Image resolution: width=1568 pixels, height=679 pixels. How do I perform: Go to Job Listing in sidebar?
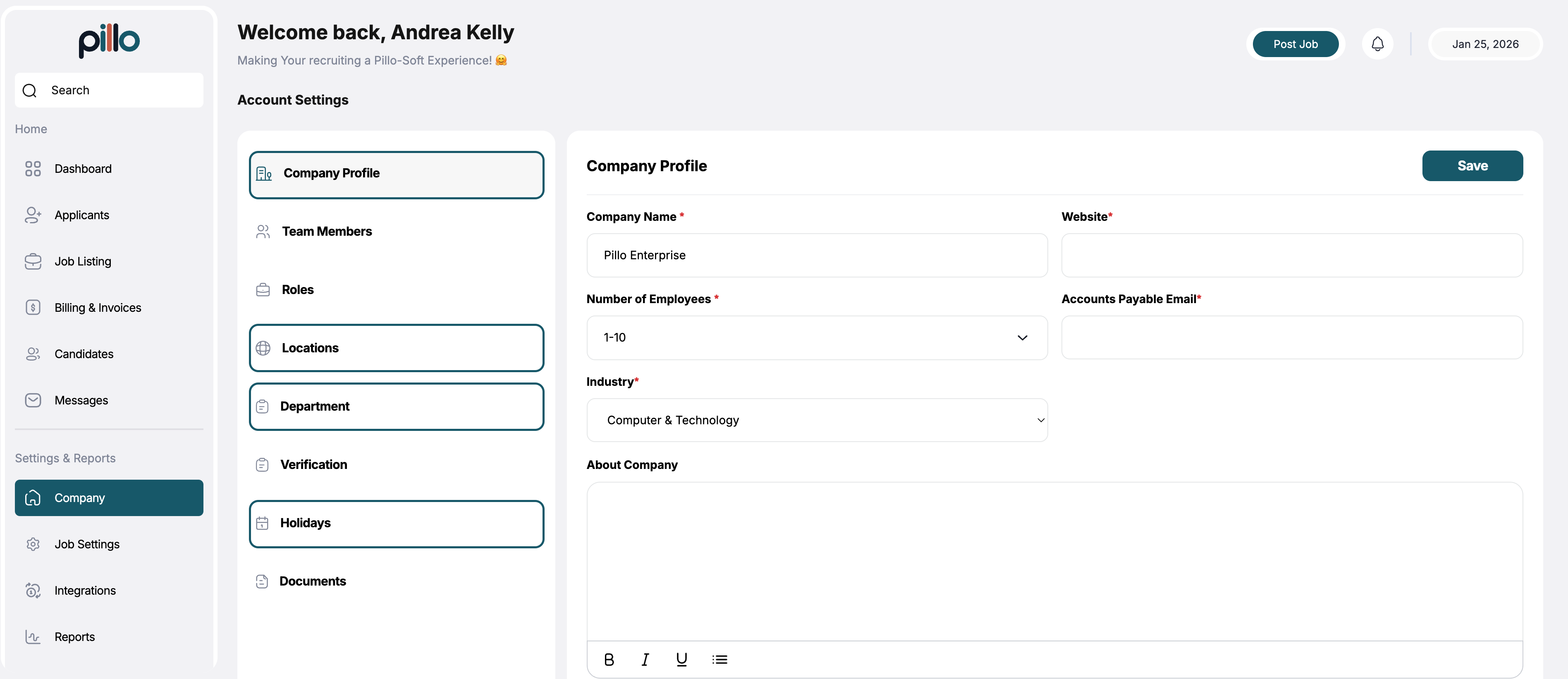coord(109,261)
